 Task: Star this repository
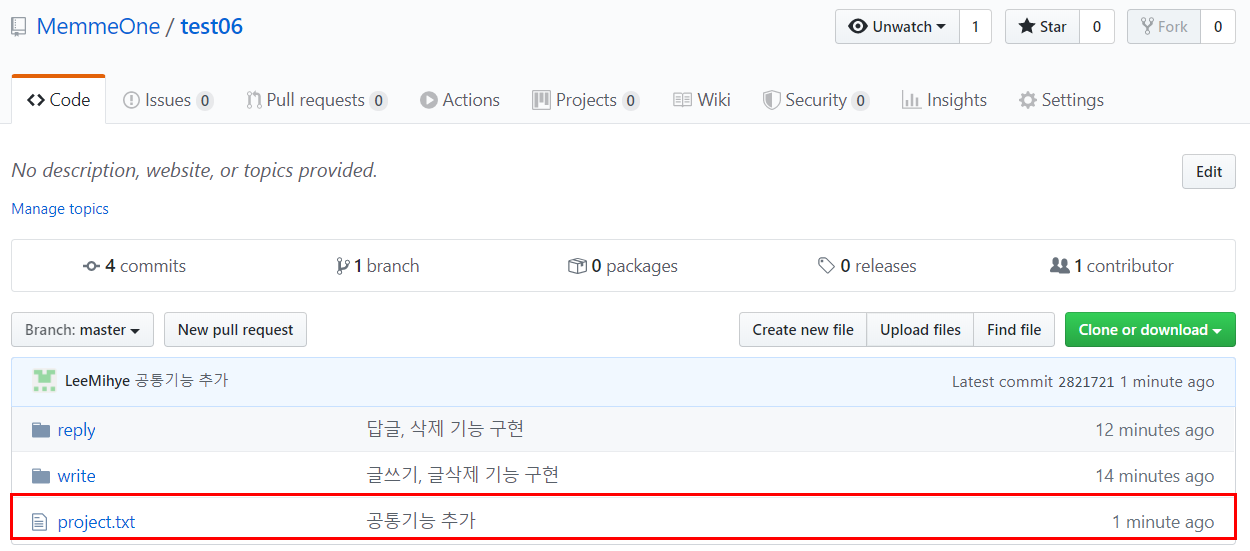tap(1042, 27)
